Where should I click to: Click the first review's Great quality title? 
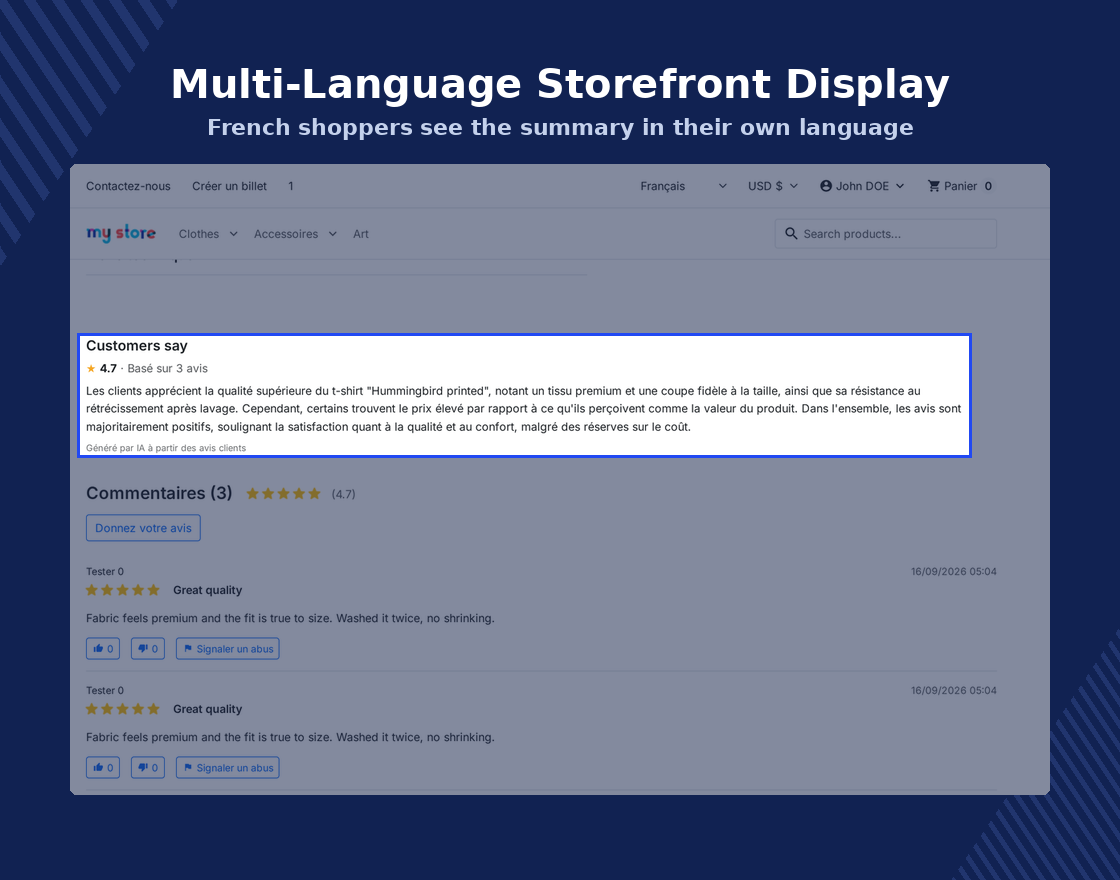[x=208, y=590]
